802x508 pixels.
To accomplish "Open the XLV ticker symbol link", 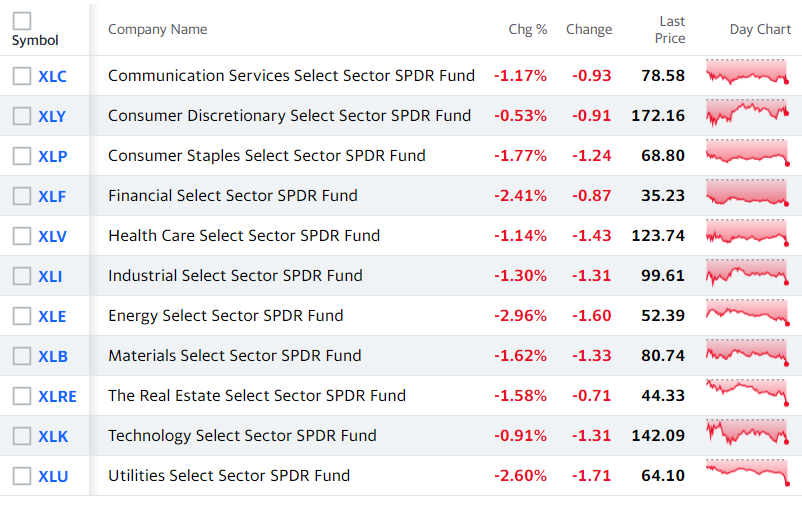I will pyautogui.click(x=52, y=236).
